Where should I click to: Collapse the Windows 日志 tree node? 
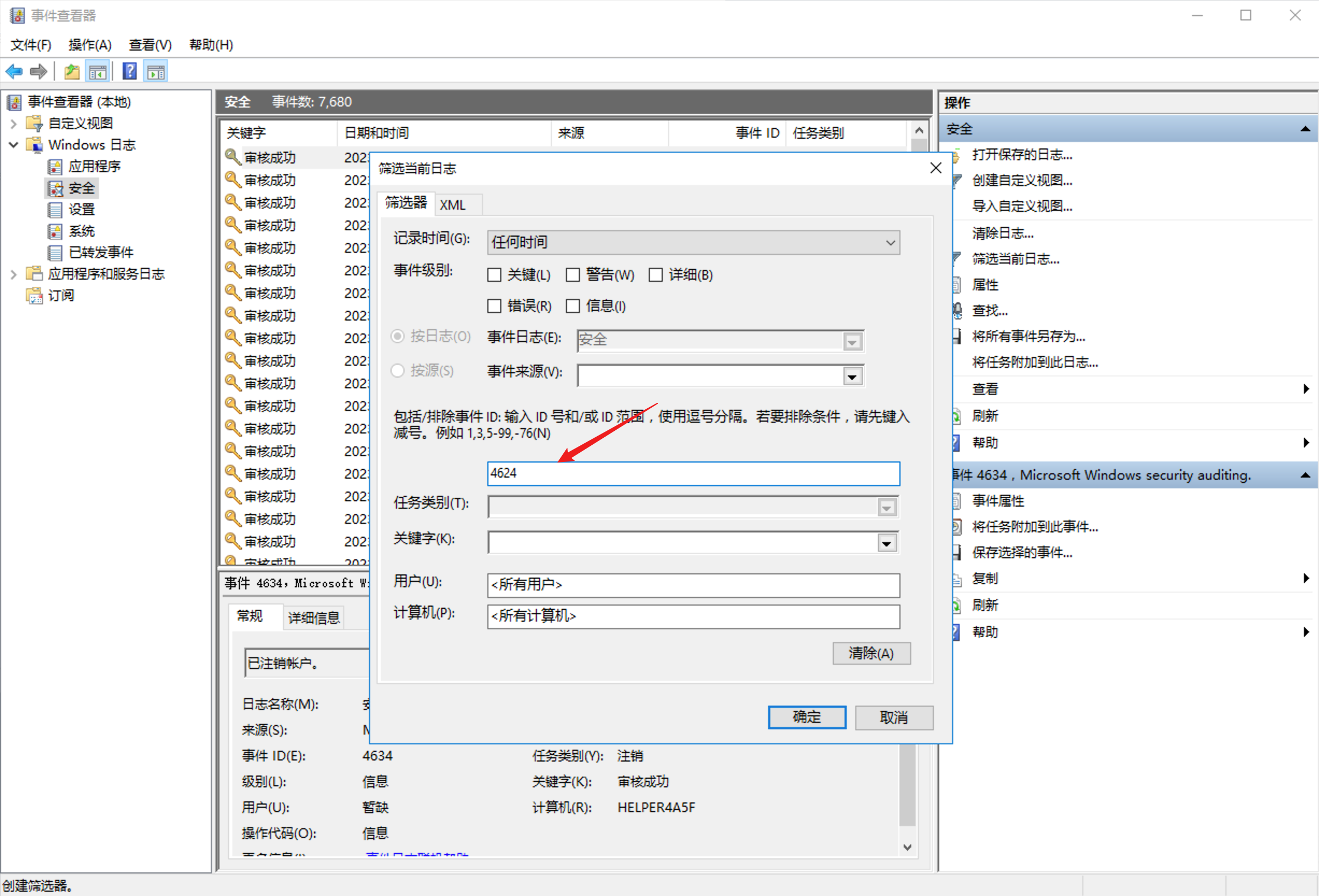click(13, 145)
